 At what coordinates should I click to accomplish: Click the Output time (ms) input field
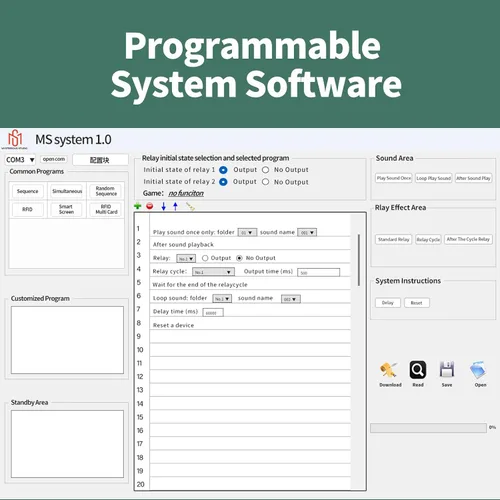point(318,272)
